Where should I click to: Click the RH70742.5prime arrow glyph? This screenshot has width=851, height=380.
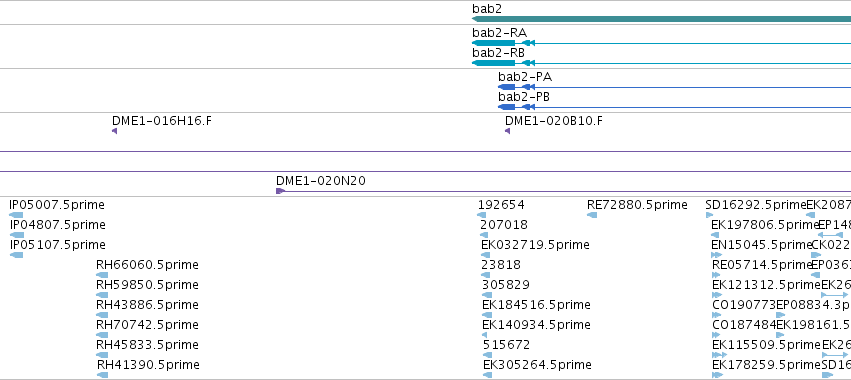(101, 335)
